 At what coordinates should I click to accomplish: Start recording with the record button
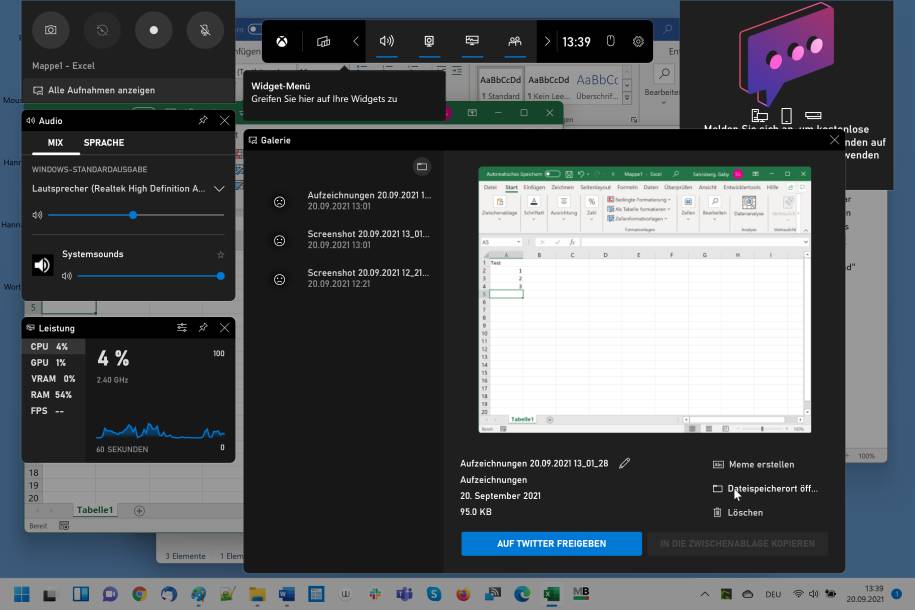coord(153,30)
